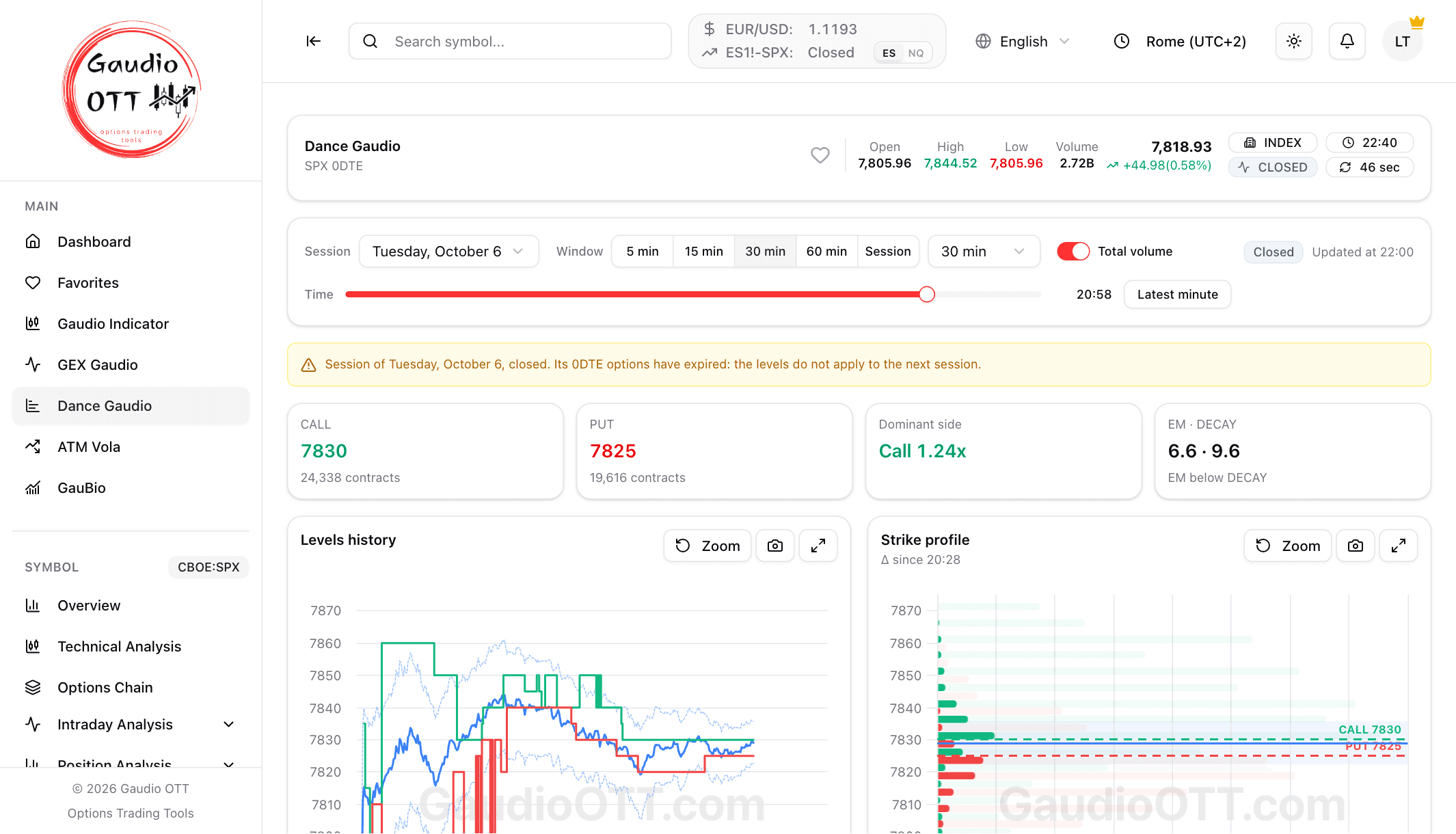Click the Time slider handle
The height and width of the screenshot is (834, 1456).
(x=926, y=294)
